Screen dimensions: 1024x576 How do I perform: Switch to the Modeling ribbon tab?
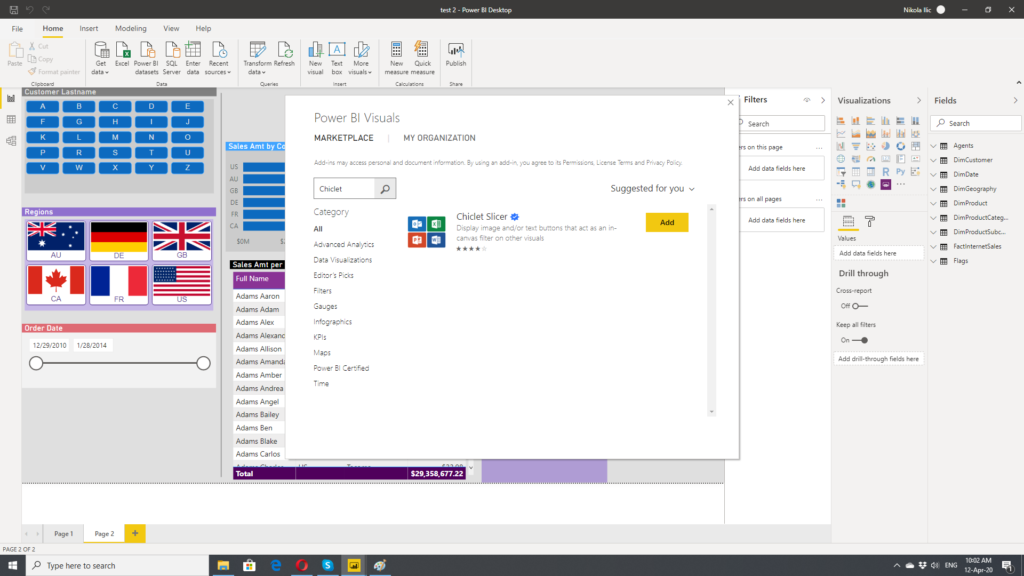131,29
